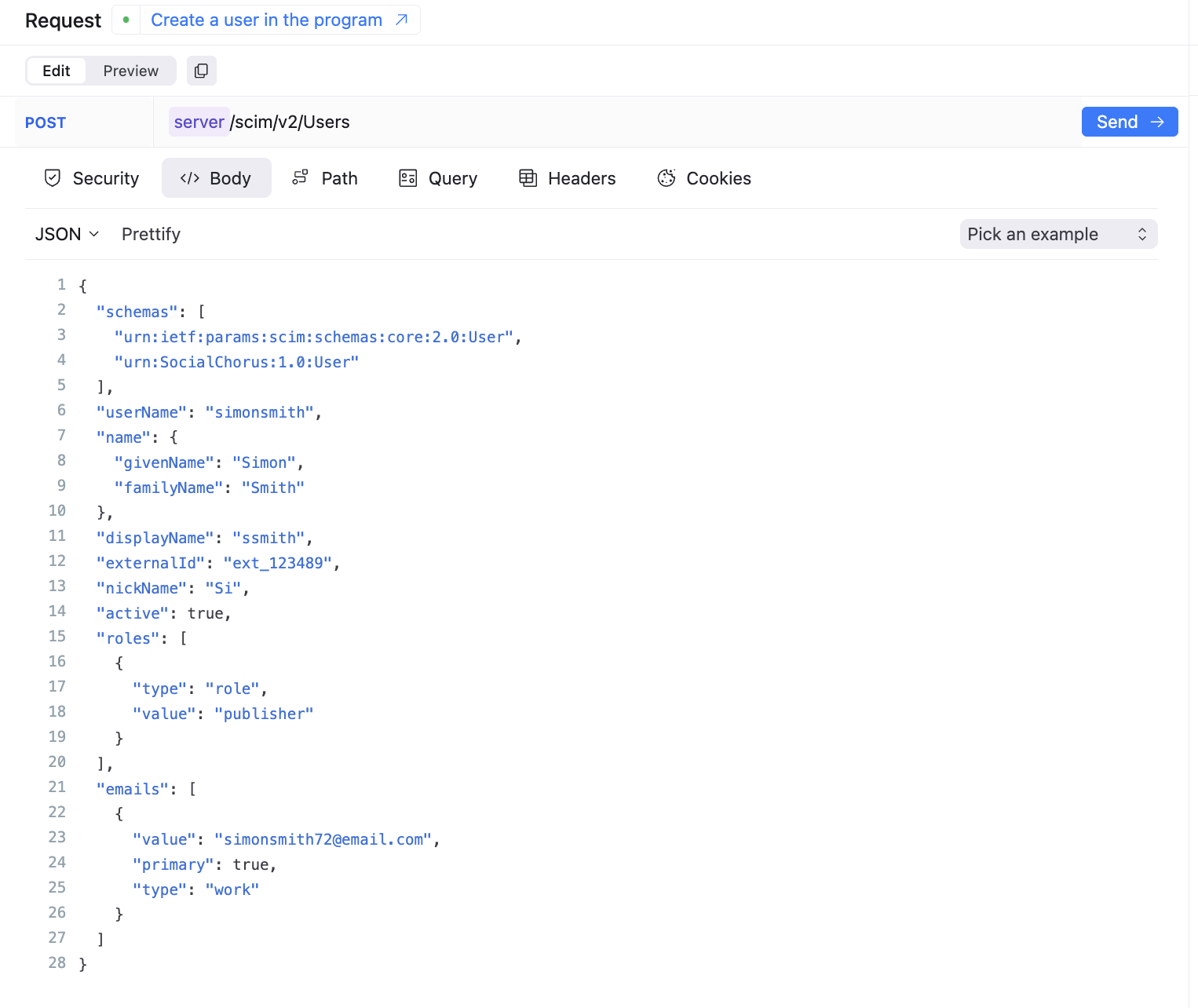Open Create a user in the program link

266,20
